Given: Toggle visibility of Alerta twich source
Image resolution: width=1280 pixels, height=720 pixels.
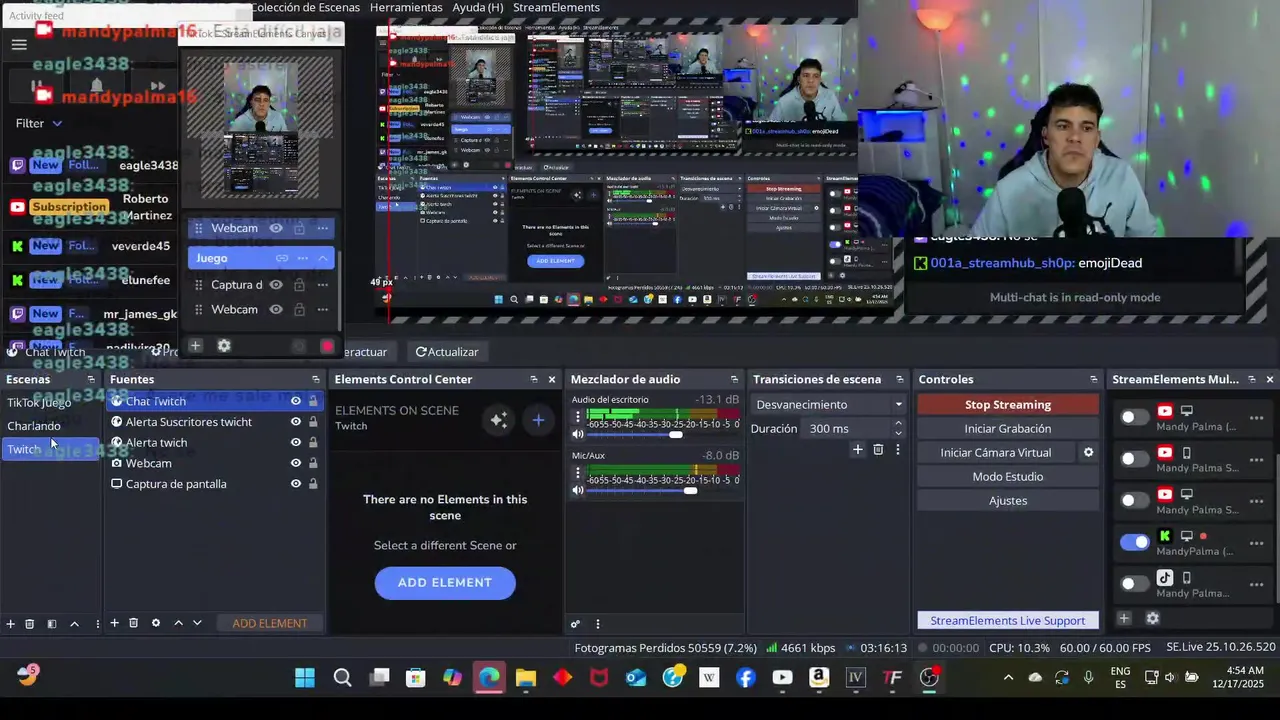Looking at the screenshot, I should click(296, 442).
